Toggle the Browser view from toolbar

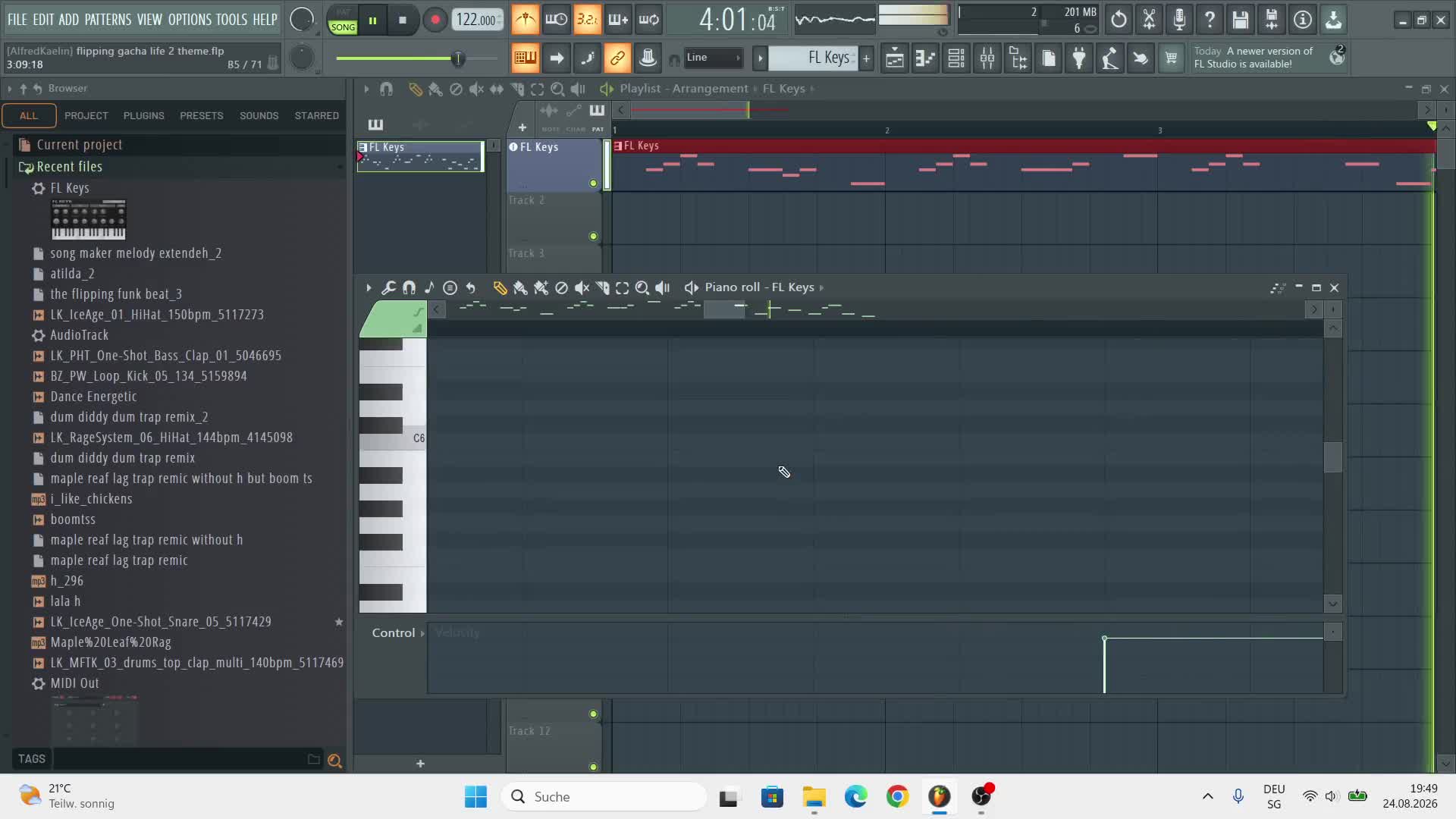tap(1018, 58)
